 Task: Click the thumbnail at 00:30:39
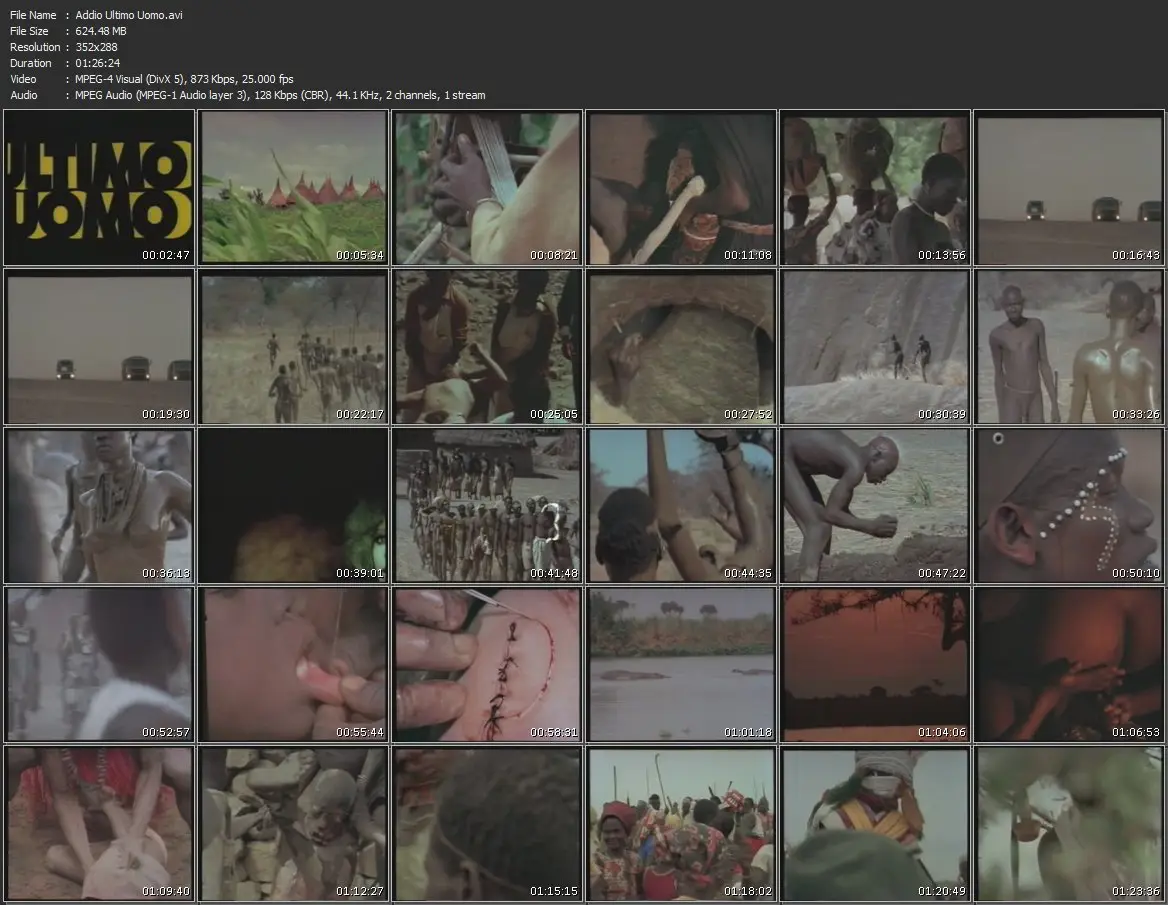875,347
